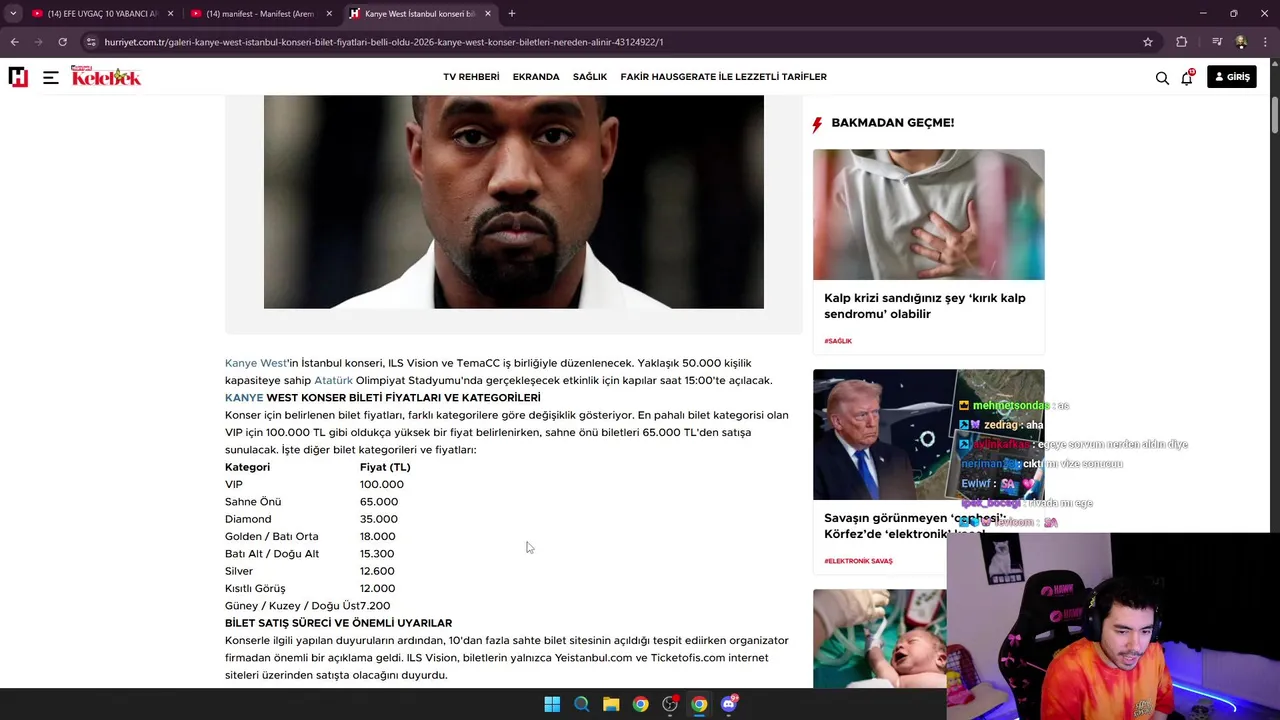Image resolution: width=1280 pixels, height=720 pixels.
Task: Select the Batı Alt / Doğu Alt row
Action: click(x=309, y=554)
